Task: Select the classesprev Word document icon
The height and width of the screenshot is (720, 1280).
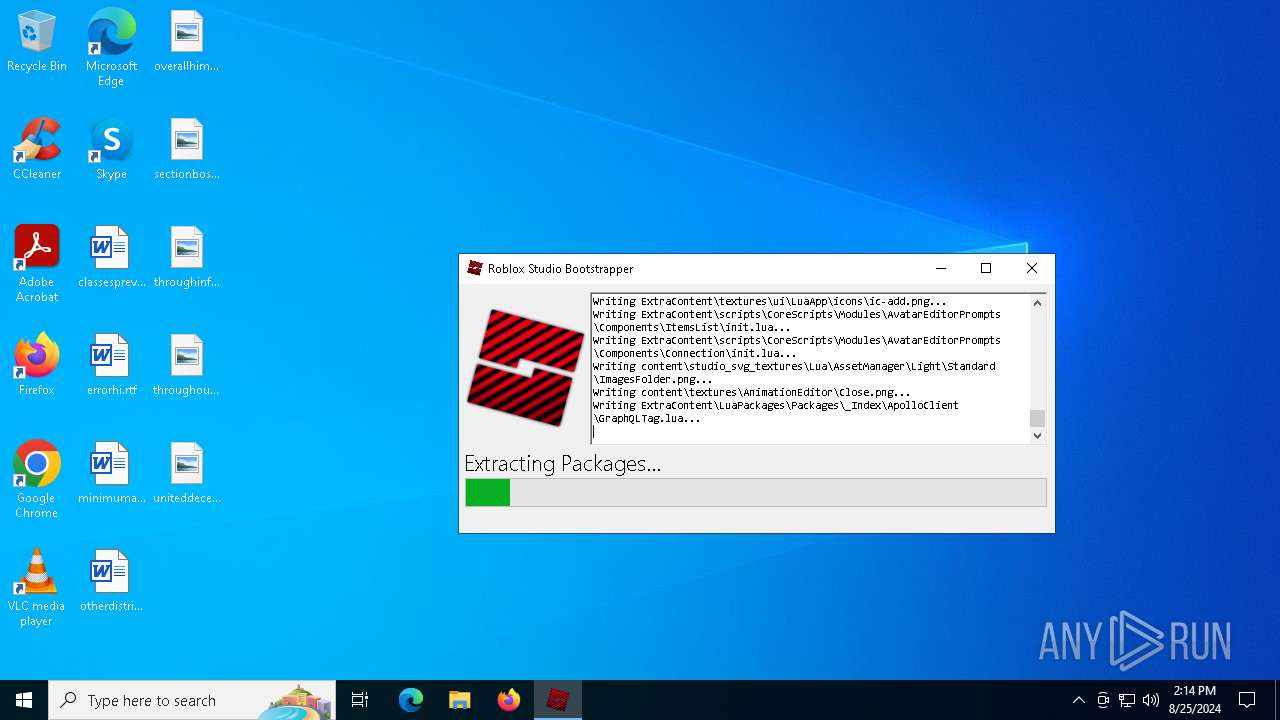Action: (x=111, y=256)
